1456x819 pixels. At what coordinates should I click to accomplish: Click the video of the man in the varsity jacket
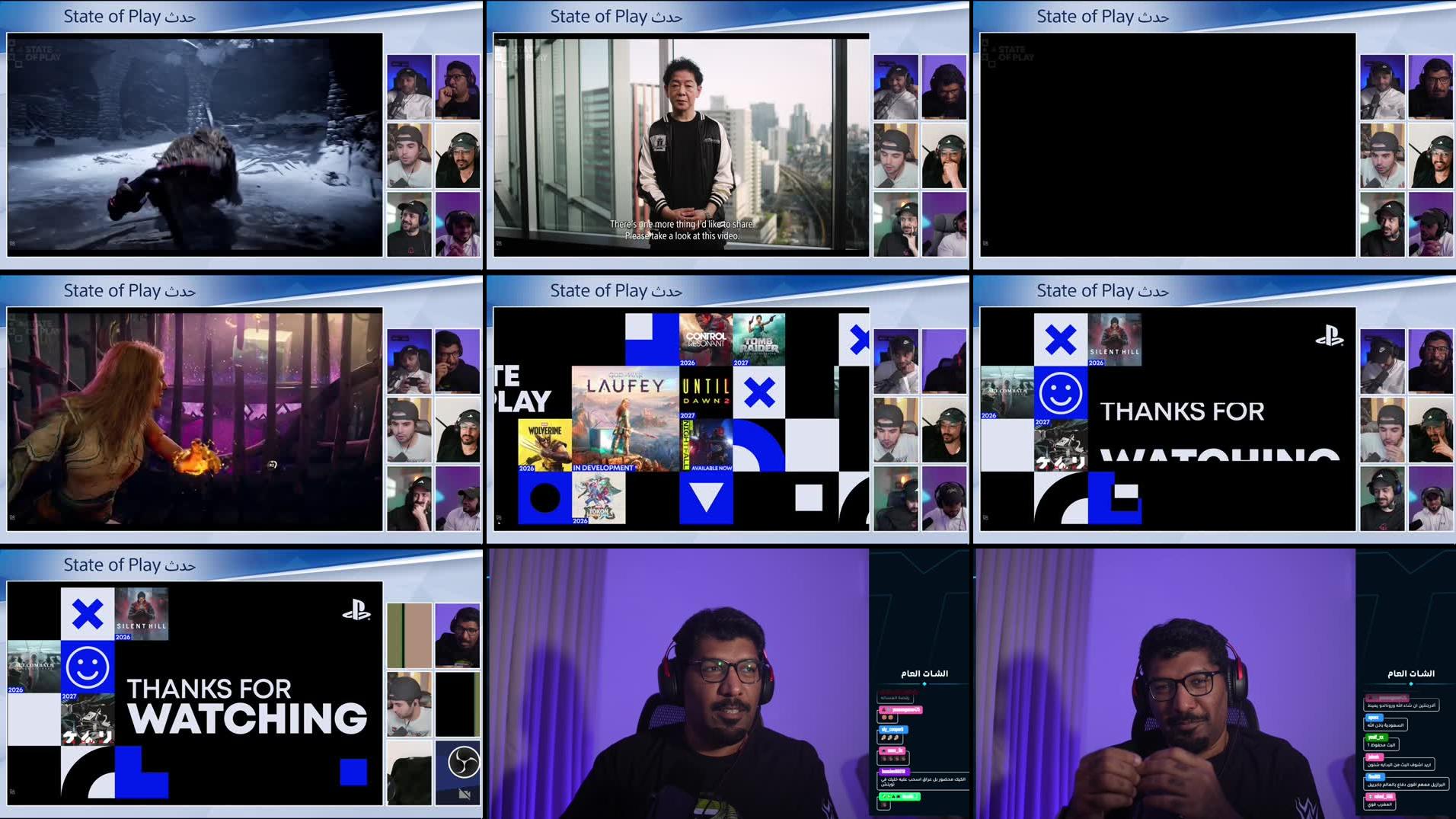click(682, 145)
